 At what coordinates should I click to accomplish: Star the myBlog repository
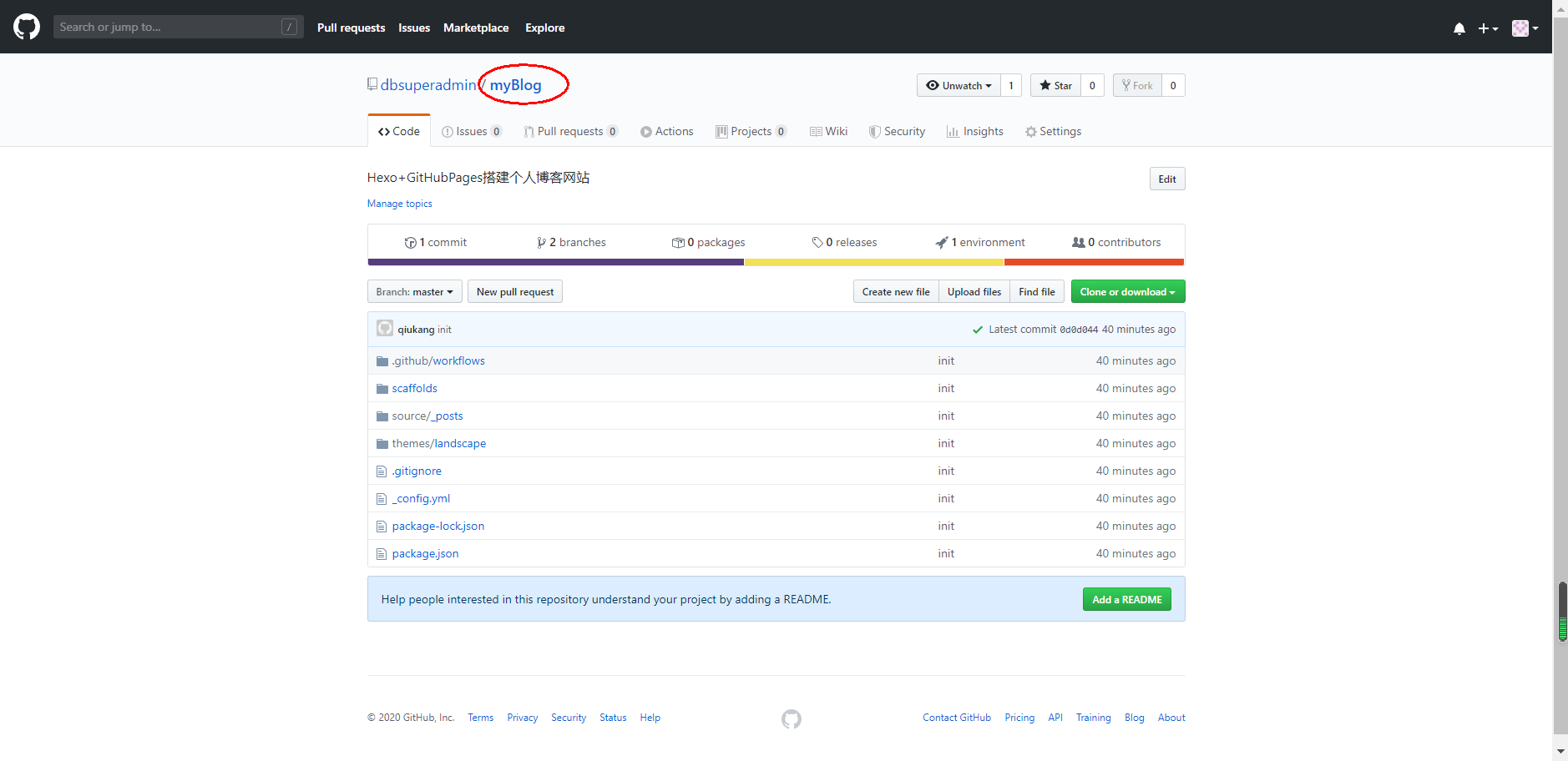click(x=1055, y=85)
